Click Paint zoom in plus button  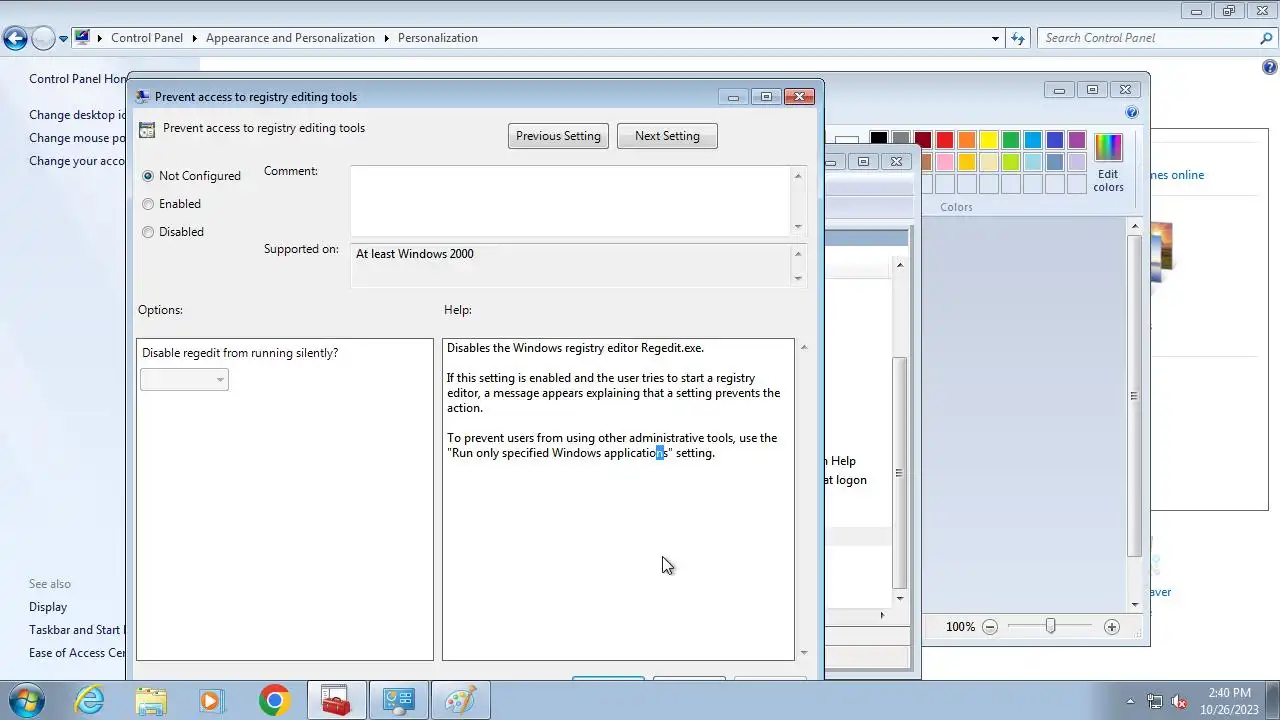pos(1112,627)
